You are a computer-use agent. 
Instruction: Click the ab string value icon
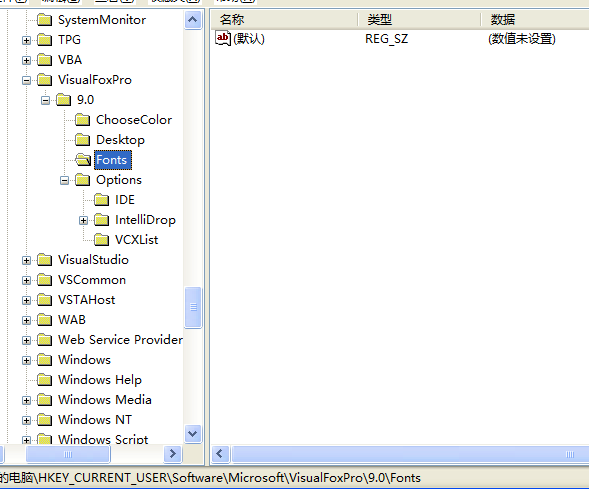tap(222, 38)
